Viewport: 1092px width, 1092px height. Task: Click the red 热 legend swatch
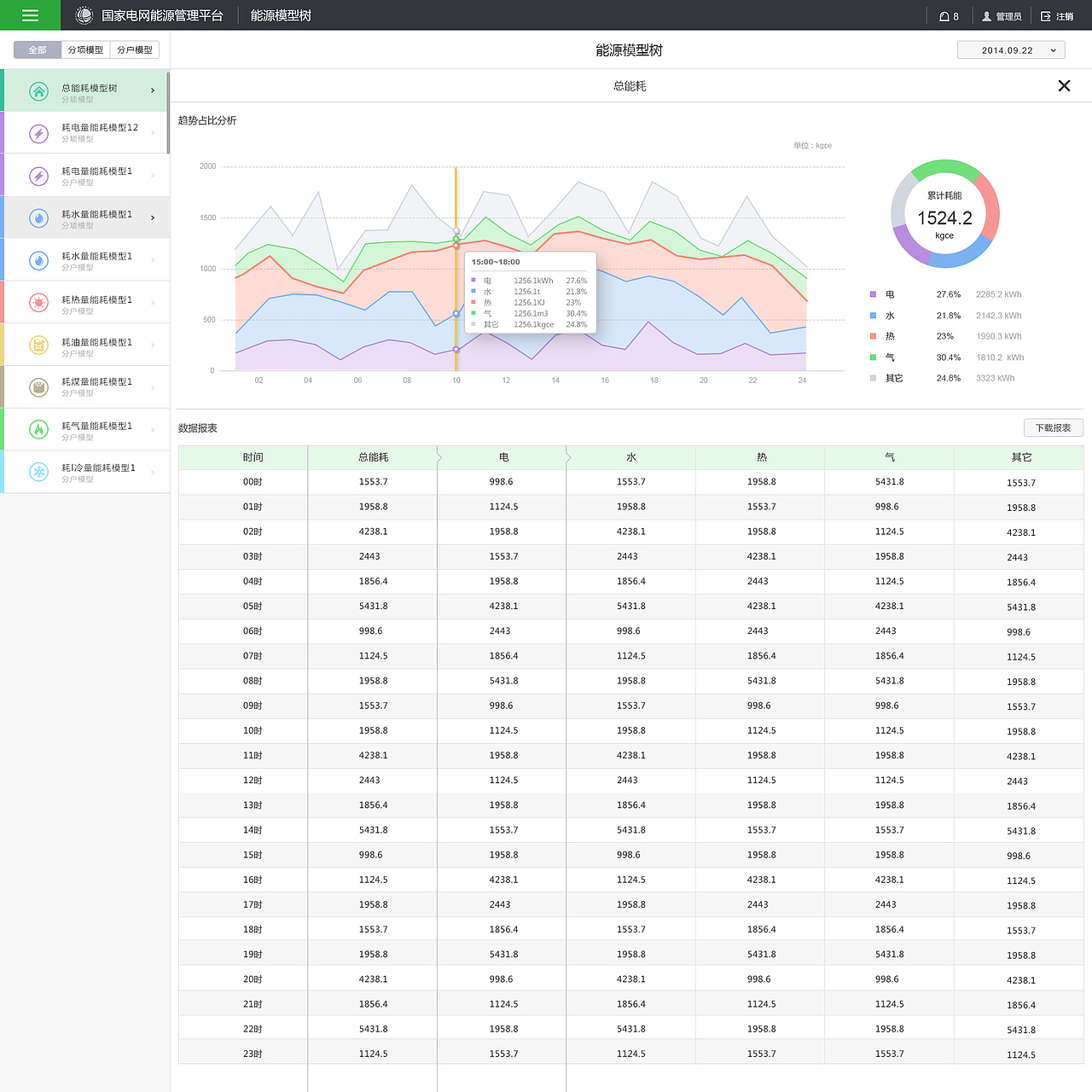click(873, 336)
